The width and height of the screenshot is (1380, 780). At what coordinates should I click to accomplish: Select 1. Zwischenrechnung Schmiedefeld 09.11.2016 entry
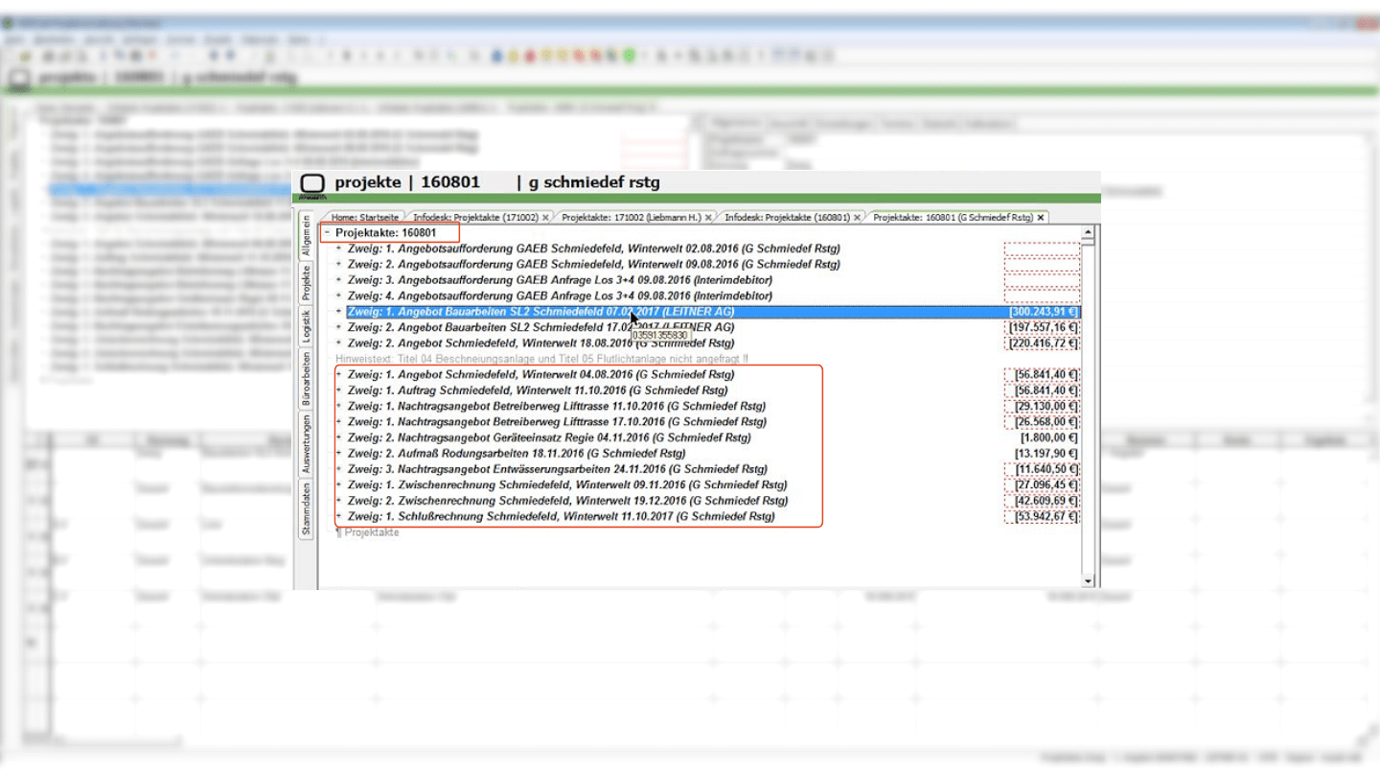click(x=567, y=485)
